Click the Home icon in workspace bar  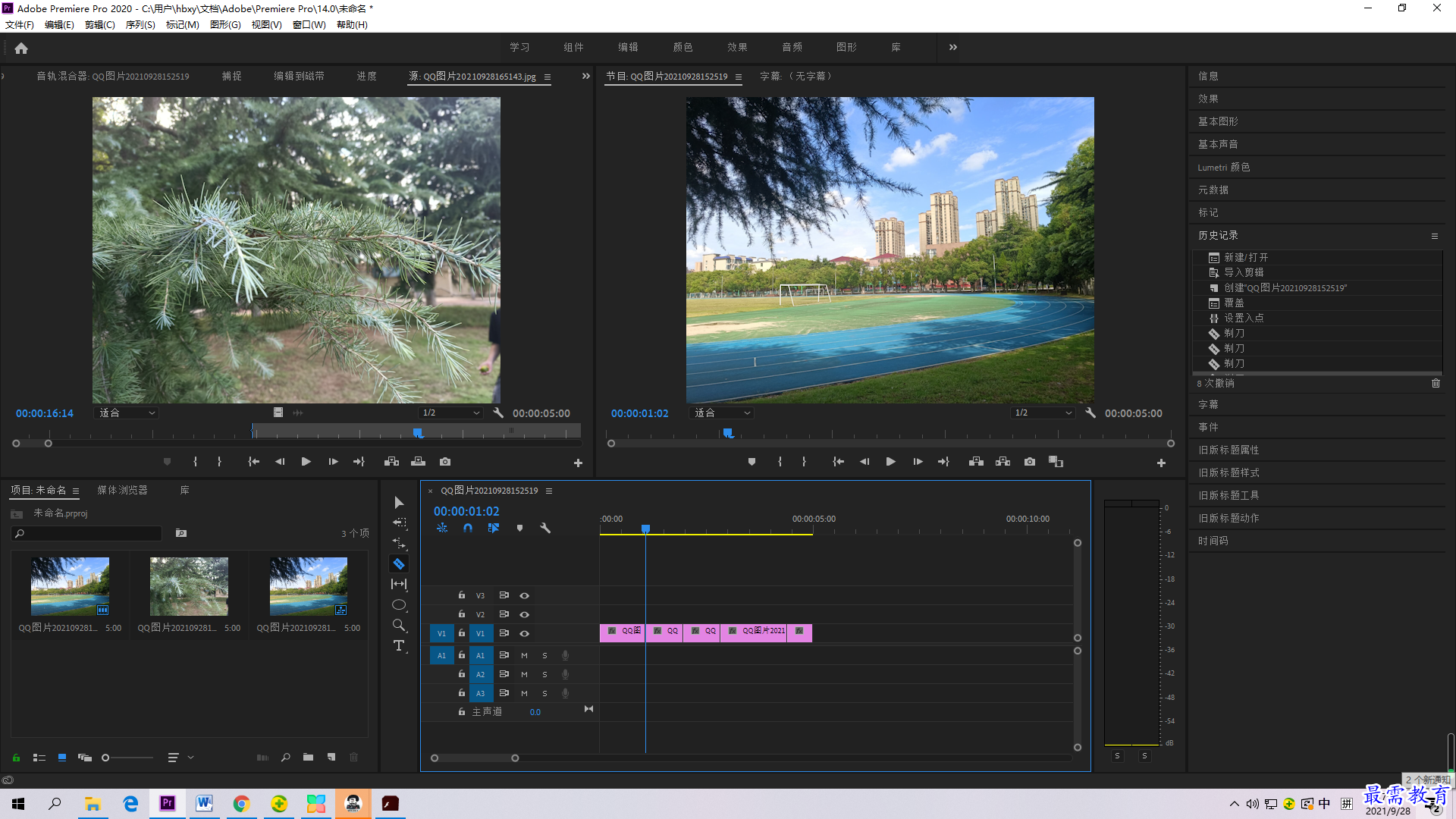click(x=21, y=48)
